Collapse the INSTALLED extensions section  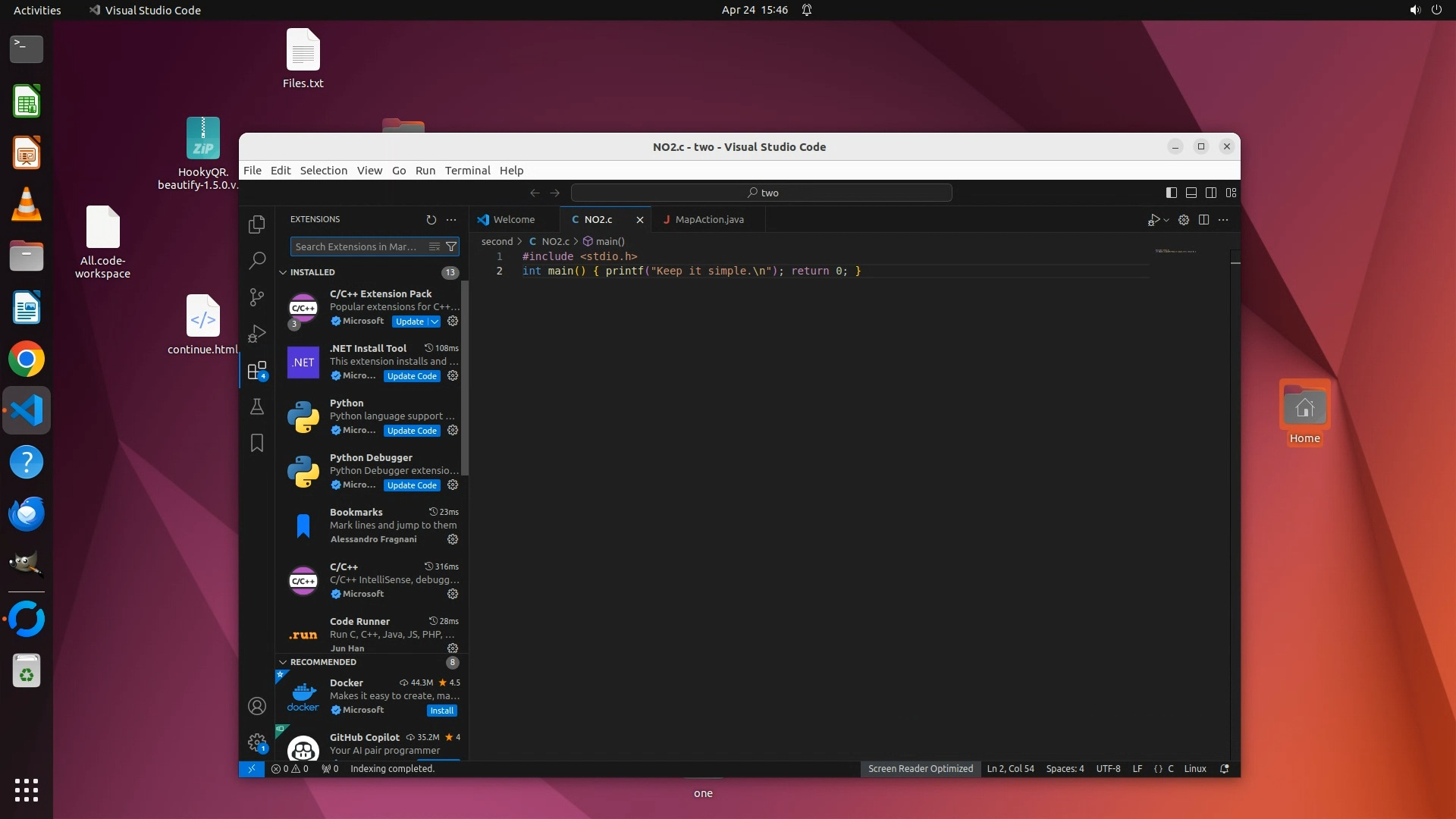coord(284,272)
